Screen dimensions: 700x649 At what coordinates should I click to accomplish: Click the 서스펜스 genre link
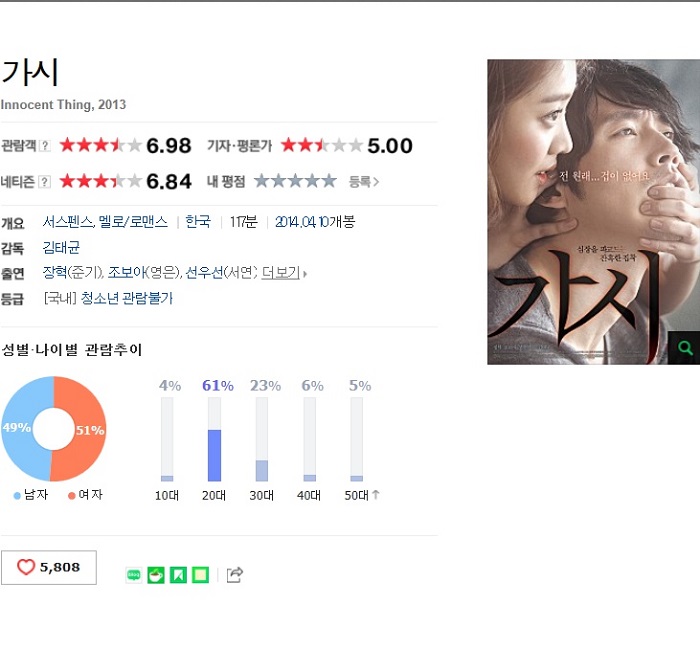coord(68,221)
